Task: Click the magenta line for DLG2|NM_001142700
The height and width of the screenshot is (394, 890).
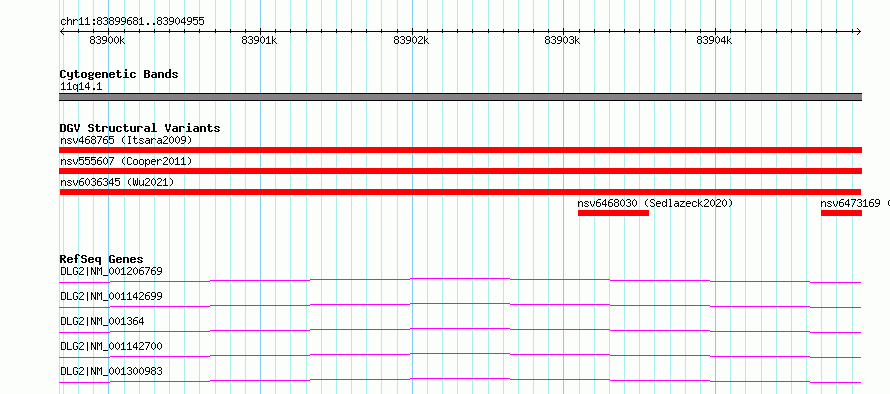Action: (460, 355)
